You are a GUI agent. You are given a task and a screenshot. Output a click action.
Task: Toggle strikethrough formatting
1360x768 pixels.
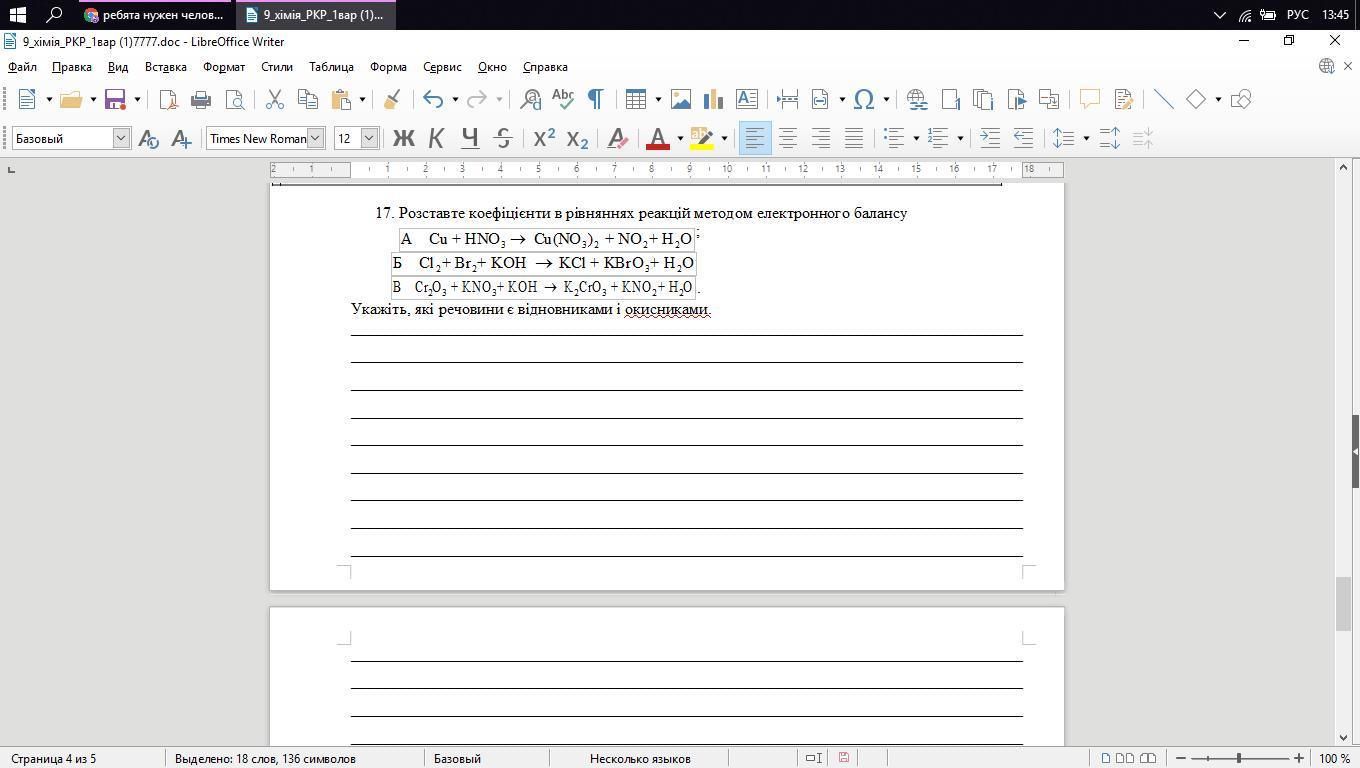(503, 138)
